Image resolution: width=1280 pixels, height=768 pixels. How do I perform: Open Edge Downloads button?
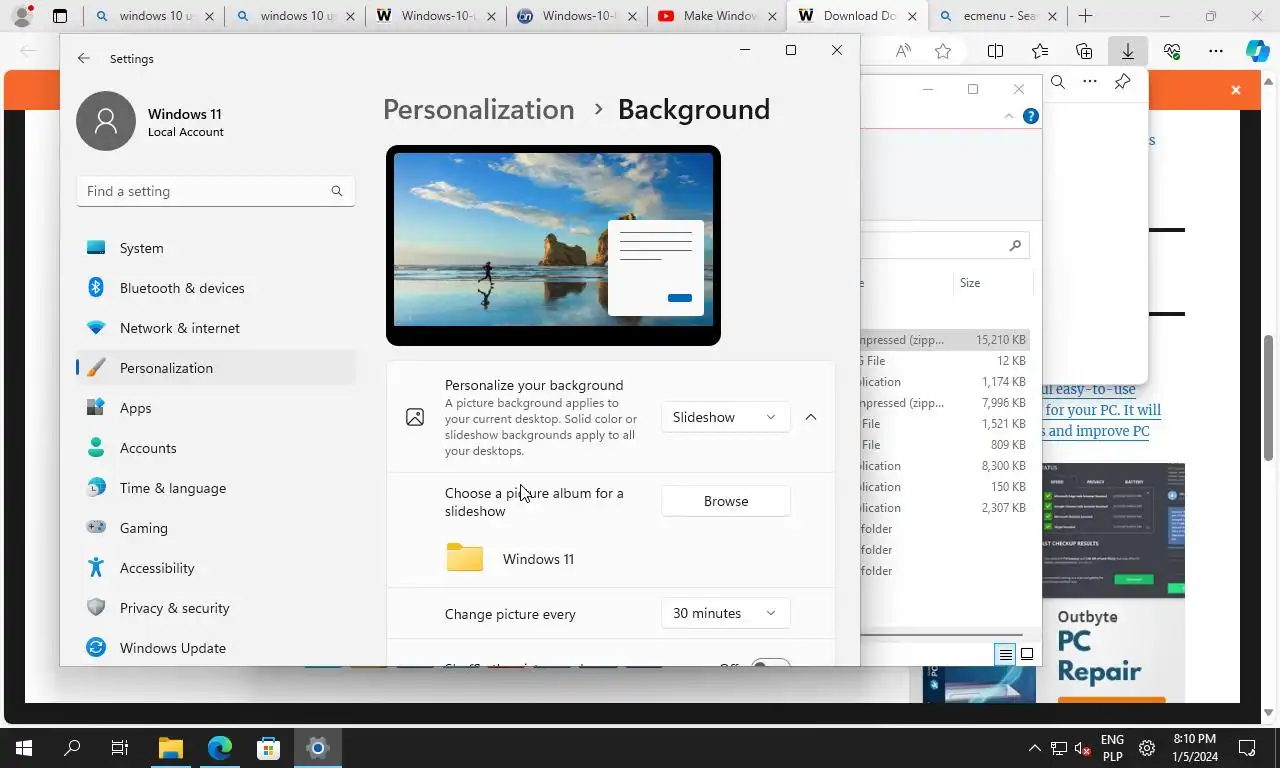pos(1127,51)
